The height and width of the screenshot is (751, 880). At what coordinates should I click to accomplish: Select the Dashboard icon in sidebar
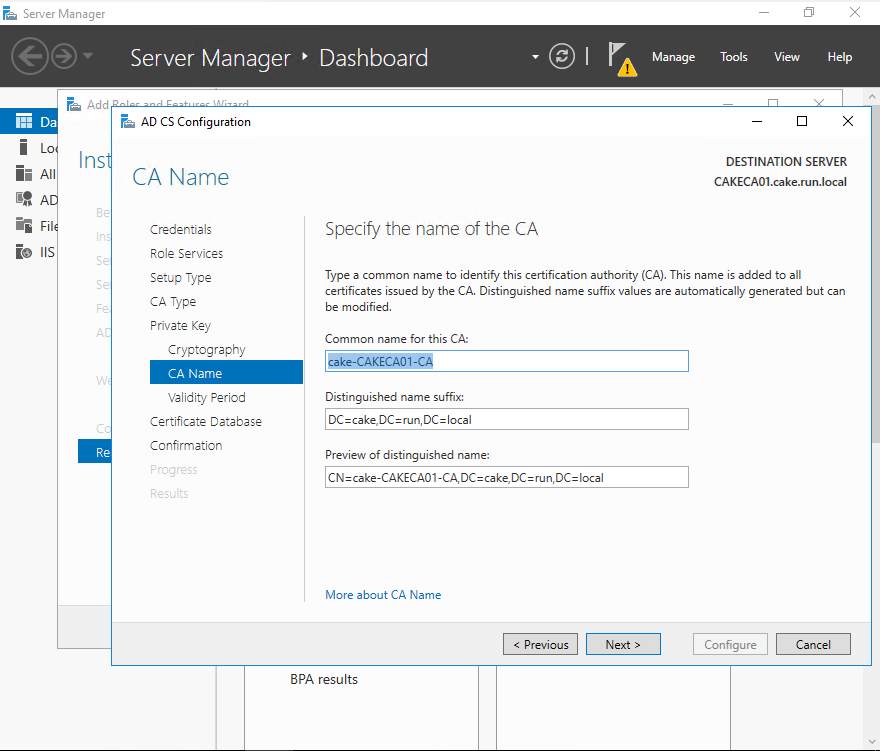point(24,121)
